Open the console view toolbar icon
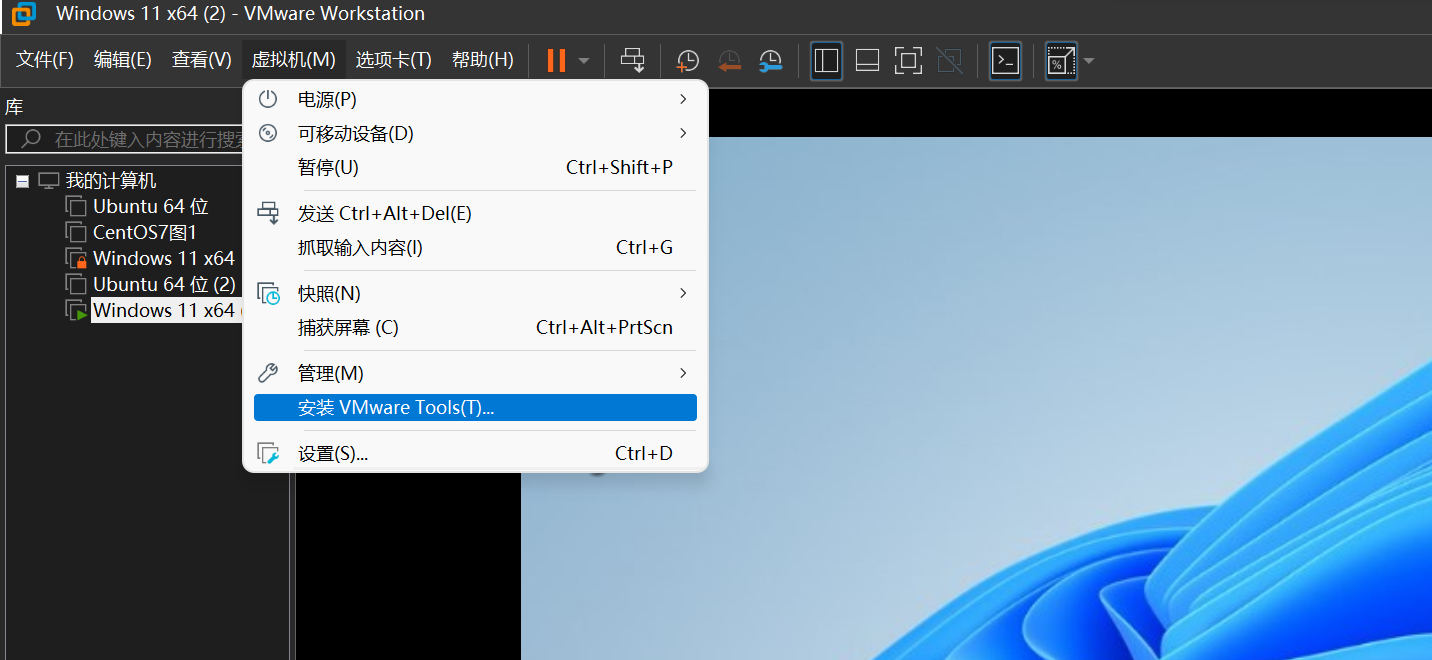 click(x=1005, y=61)
